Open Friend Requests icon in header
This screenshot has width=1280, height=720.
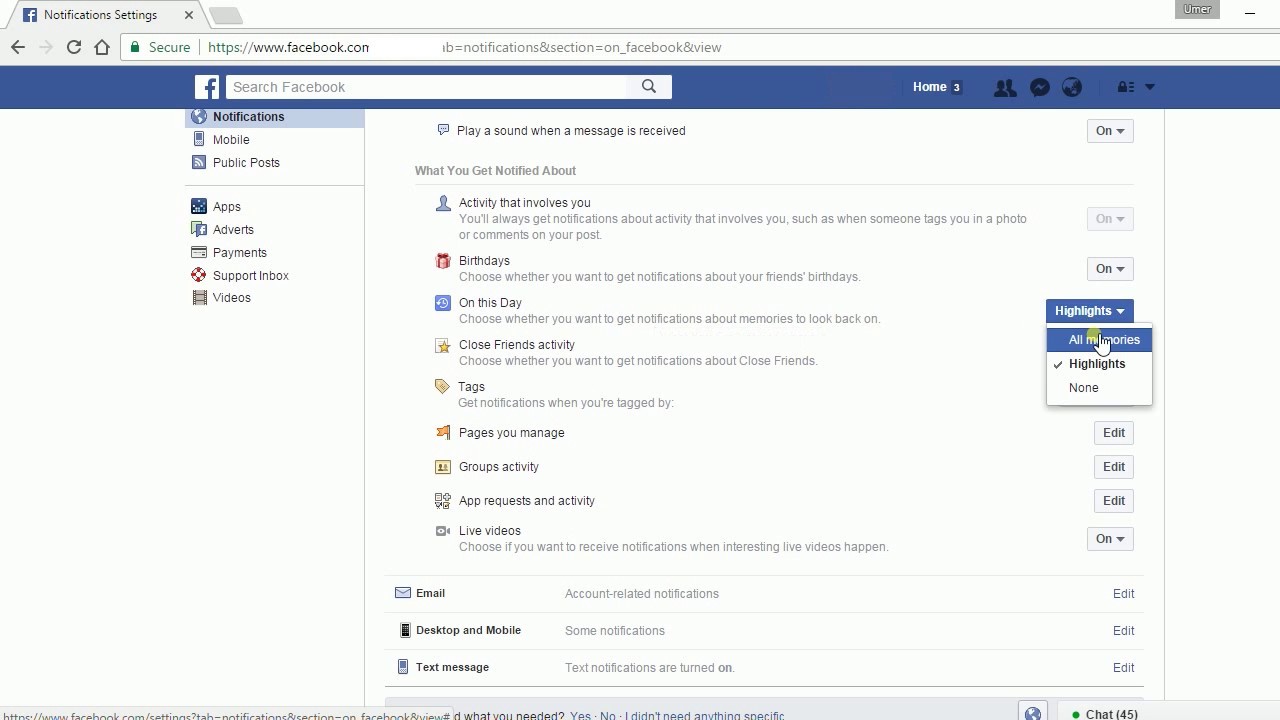click(x=1005, y=87)
